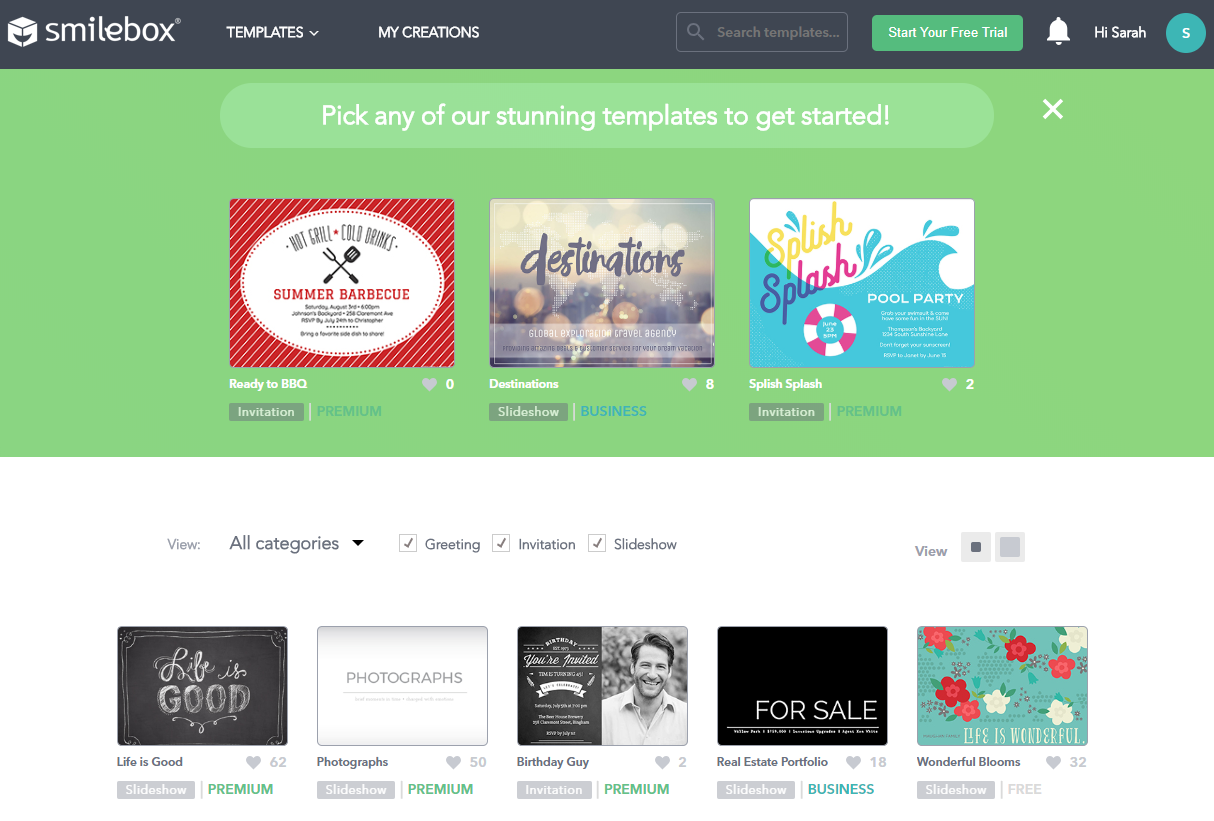Open the Templates dropdown menu
This screenshot has width=1214, height=821.
(272, 32)
